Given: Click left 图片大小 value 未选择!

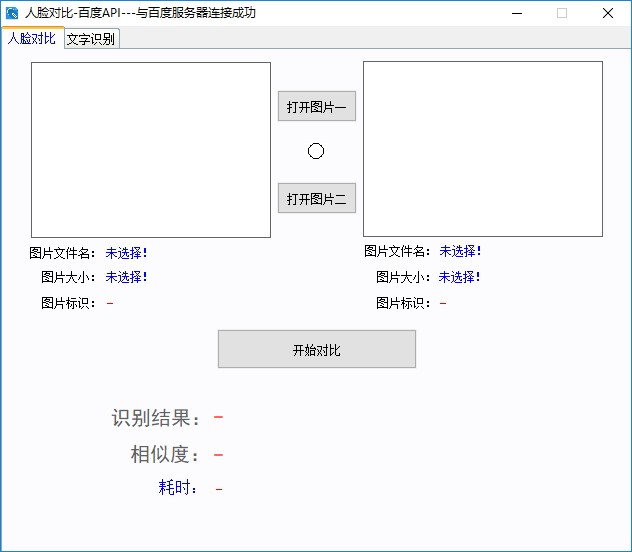Looking at the screenshot, I should coord(126,277).
